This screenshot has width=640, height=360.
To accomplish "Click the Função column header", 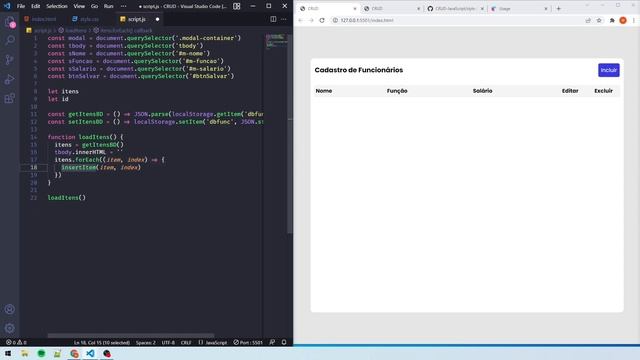I will pos(397,91).
